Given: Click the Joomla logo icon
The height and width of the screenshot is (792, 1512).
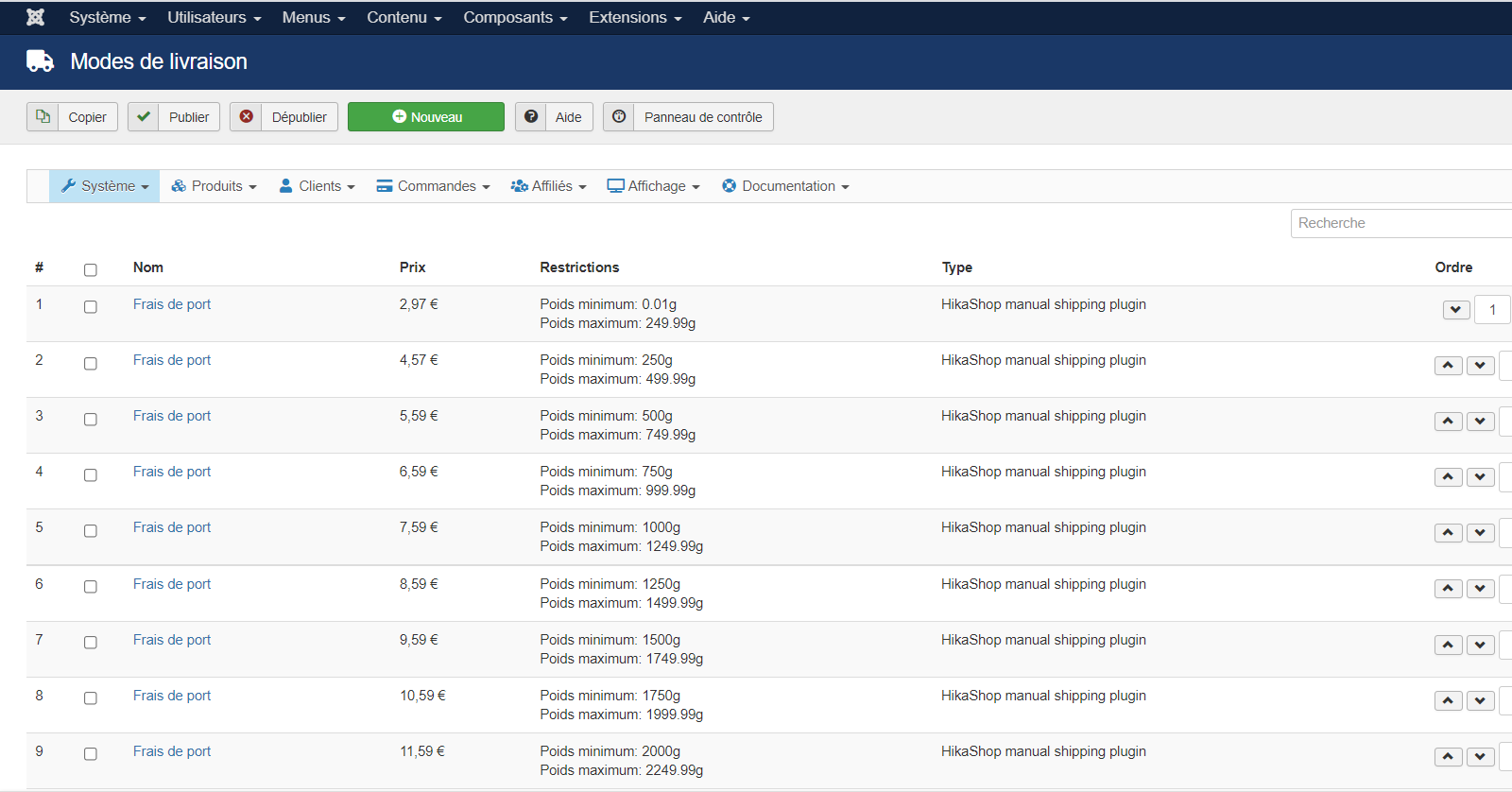Looking at the screenshot, I should (x=35, y=17).
